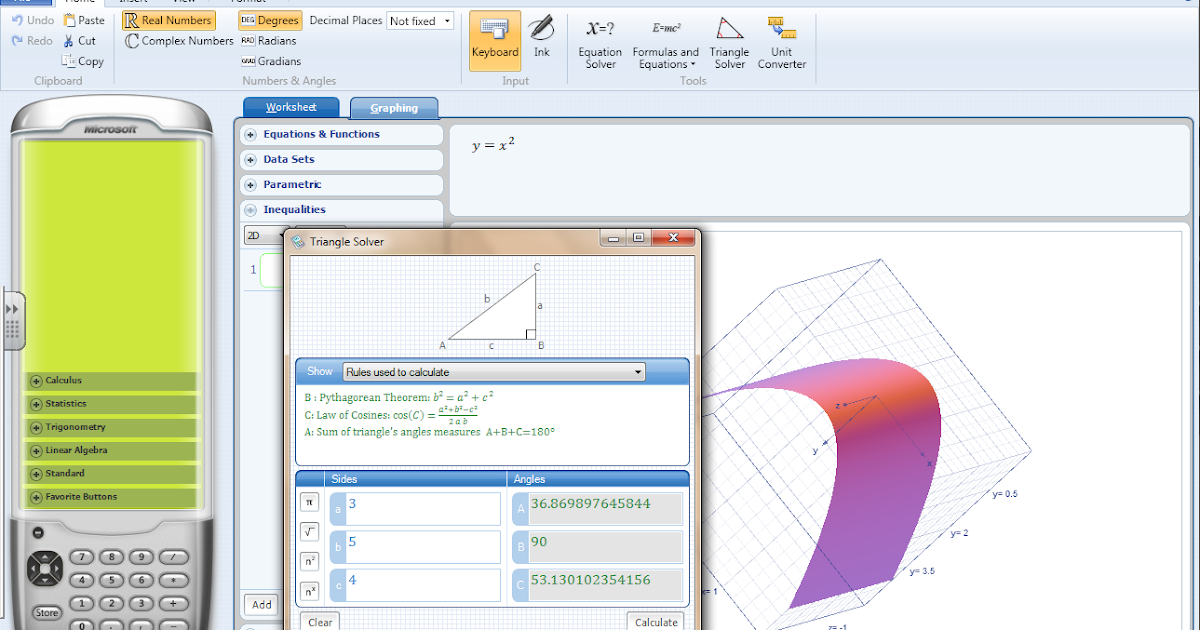Open the Unit Converter tool
Viewport: 1200px width, 630px height.
tap(781, 43)
